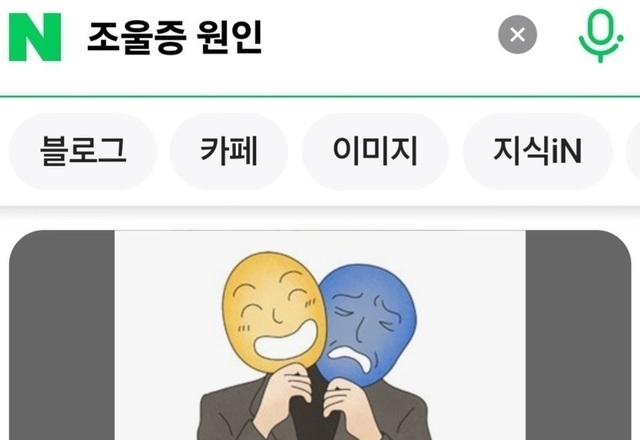The height and width of the screenshot is (440, 640).
Task: Click the word 조울증 in the search query
Action: (x=137, y=38)
